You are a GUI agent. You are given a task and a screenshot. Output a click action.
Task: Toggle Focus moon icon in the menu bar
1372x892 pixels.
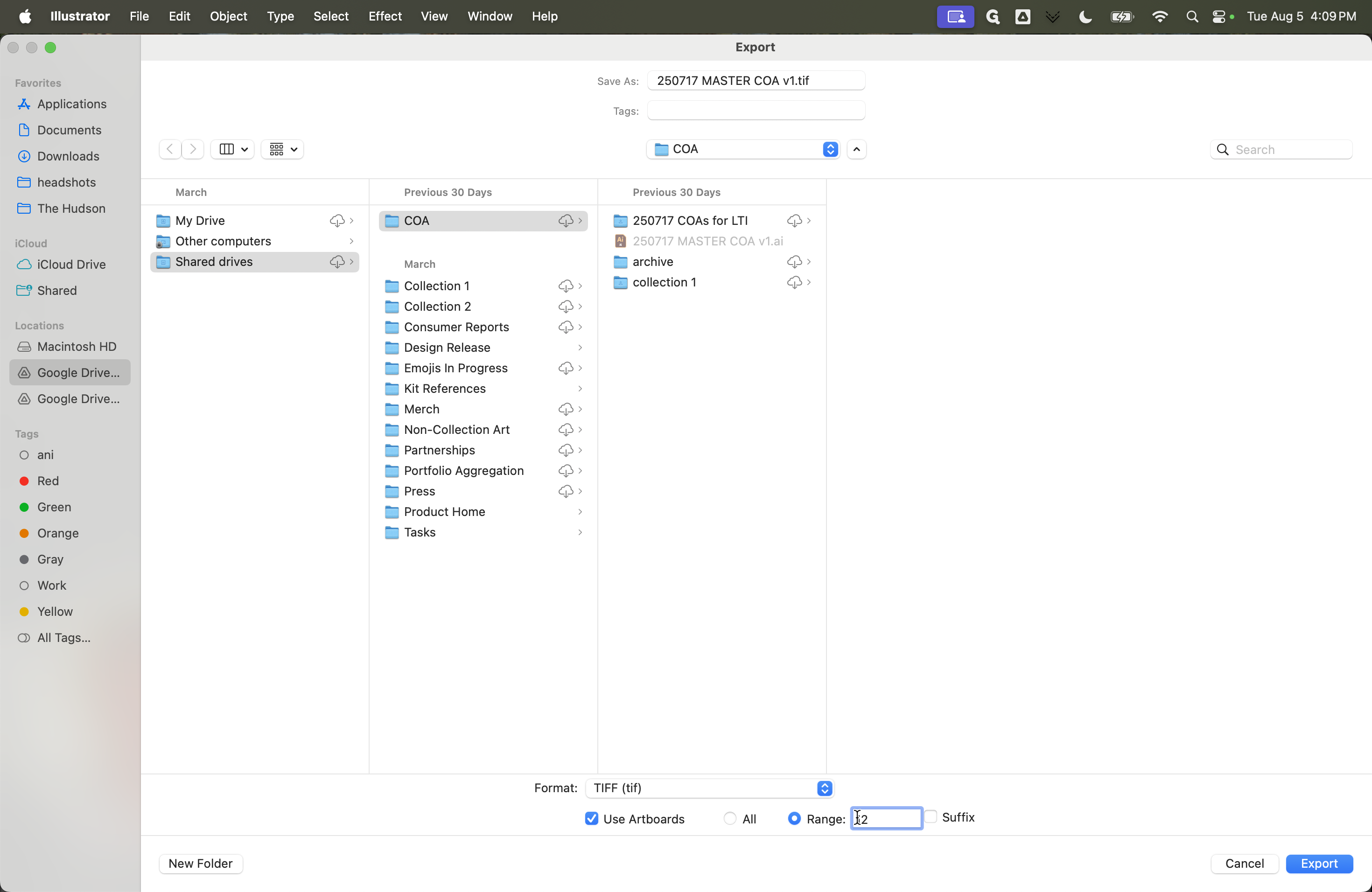point(1085,17)
